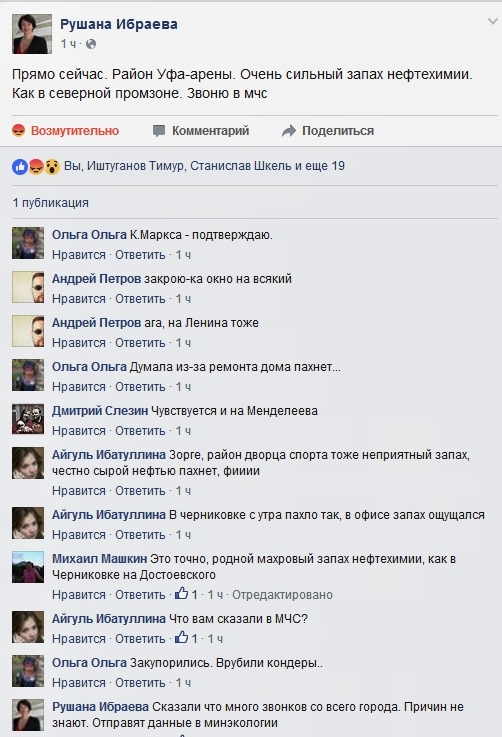The image size is (502, 737).
Task: Open the angry face reaction icon in summary
Action: coord(36,166)
